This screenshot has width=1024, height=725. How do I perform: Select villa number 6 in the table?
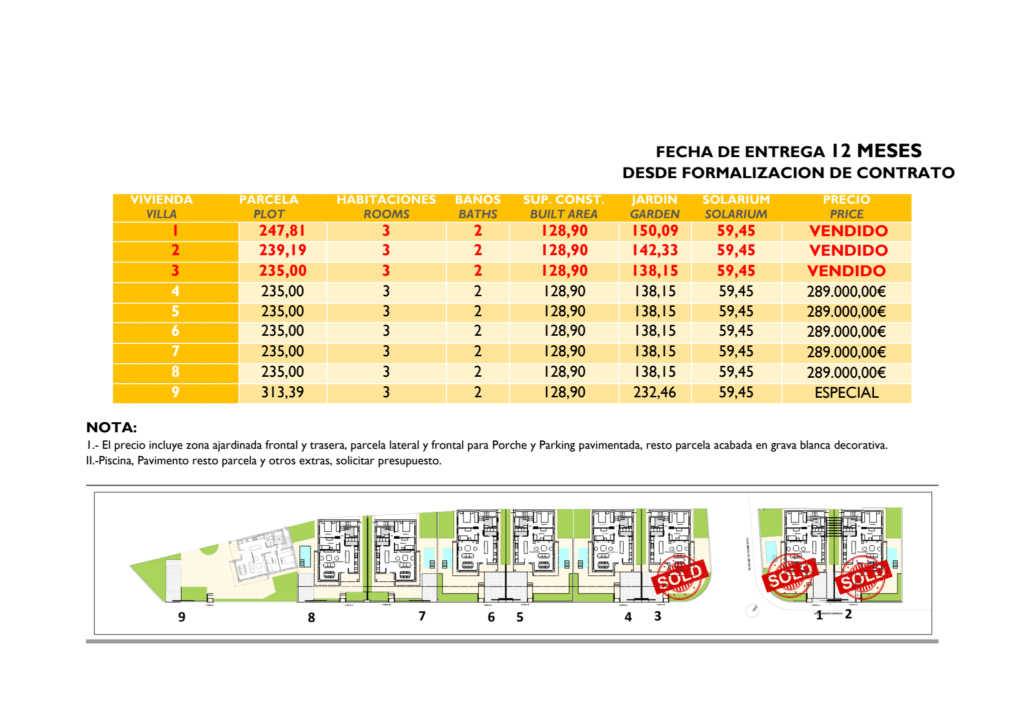[175, 332]
